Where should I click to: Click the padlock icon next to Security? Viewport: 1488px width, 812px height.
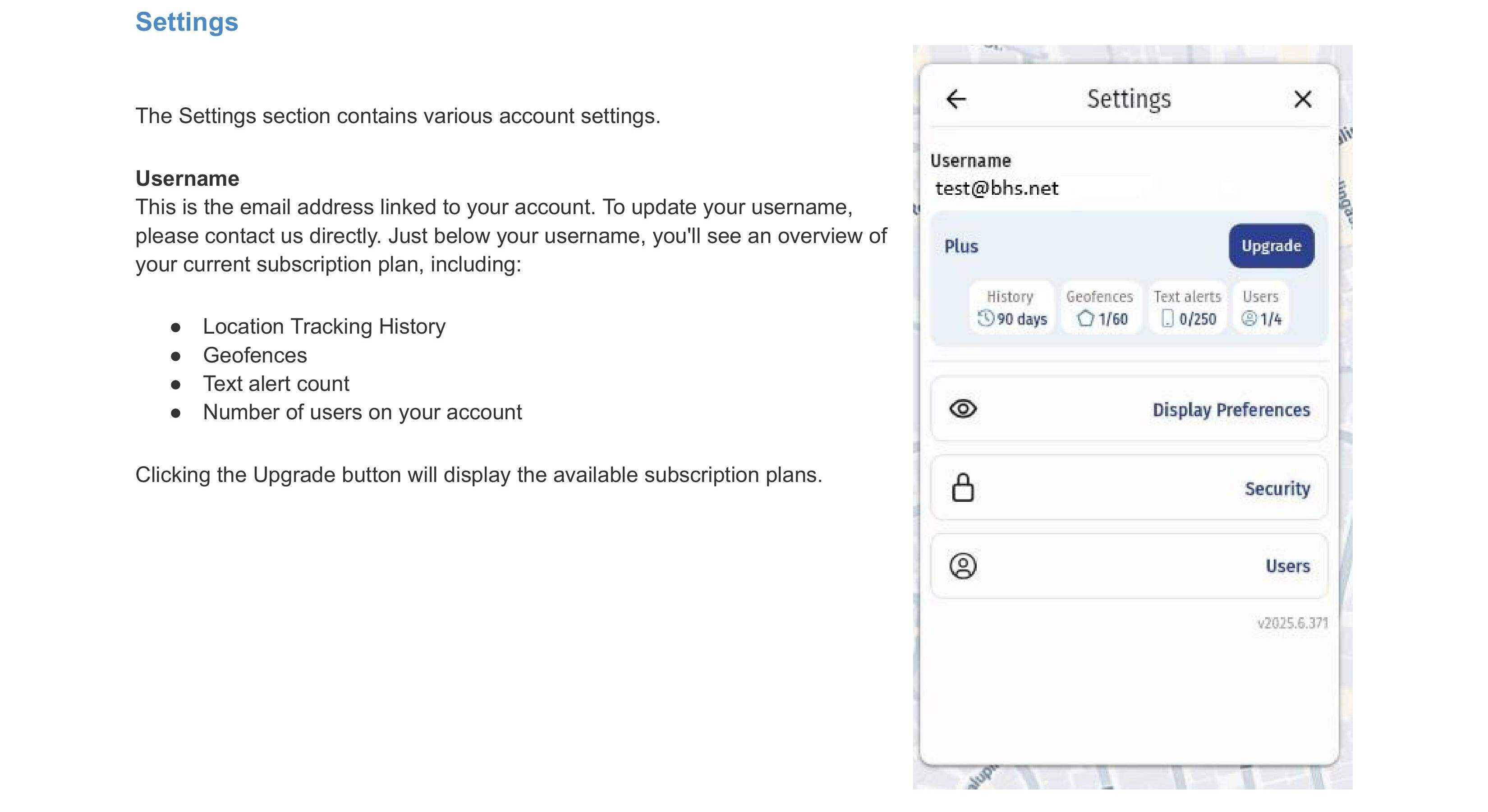click(x=963, y=488)
